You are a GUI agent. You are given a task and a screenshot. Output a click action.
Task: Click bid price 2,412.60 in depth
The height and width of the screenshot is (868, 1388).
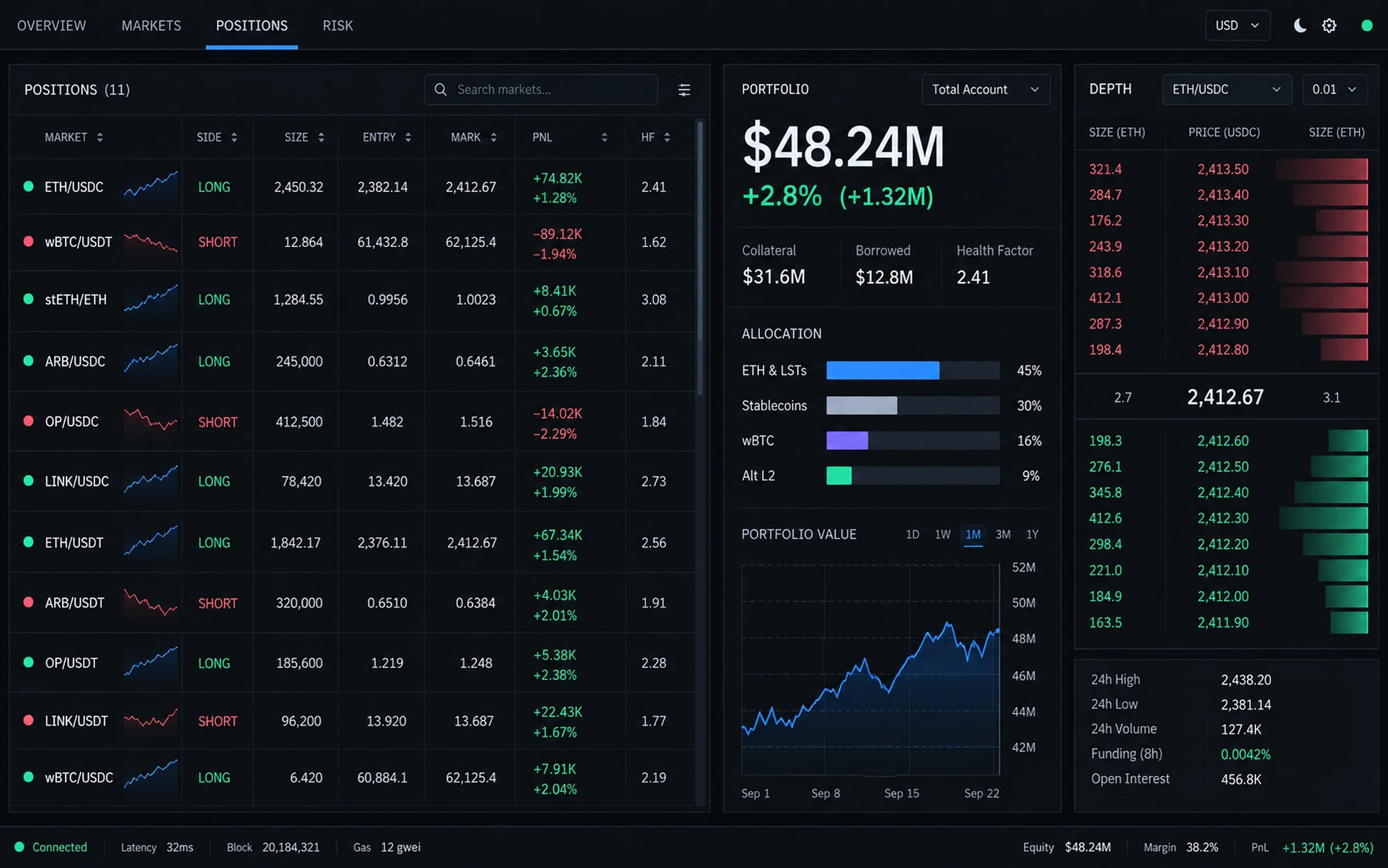tap(1223, 441)
